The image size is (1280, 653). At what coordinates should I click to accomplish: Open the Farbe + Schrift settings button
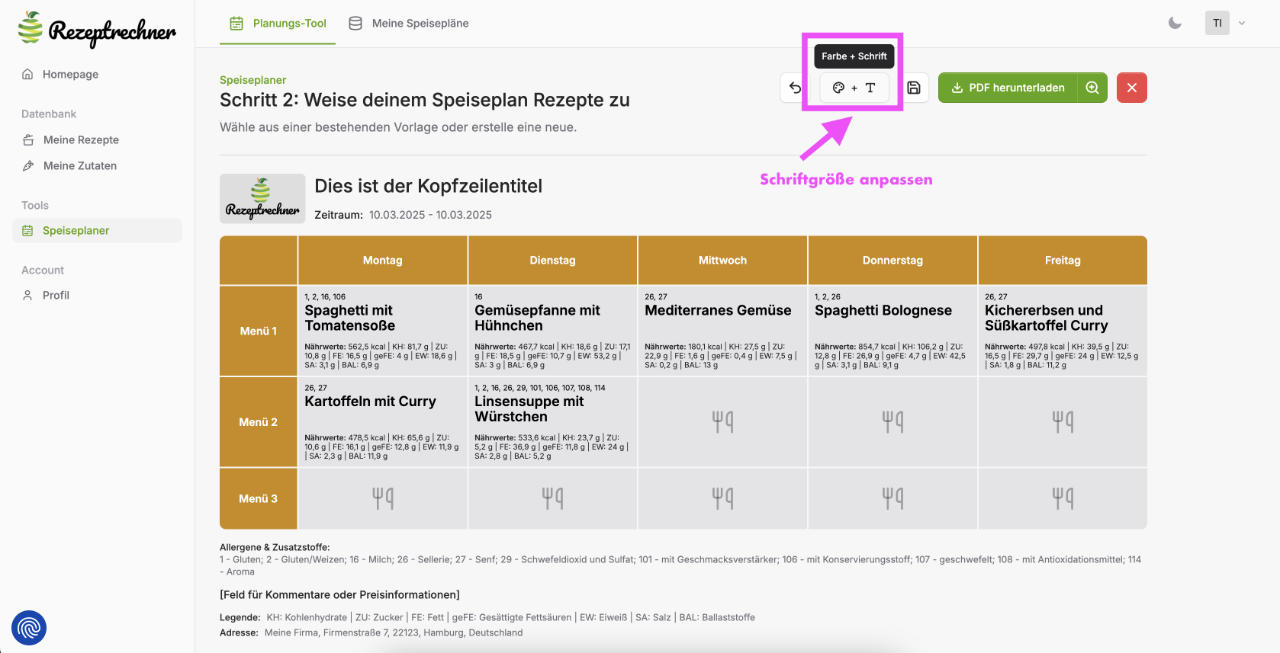(854, 88)
